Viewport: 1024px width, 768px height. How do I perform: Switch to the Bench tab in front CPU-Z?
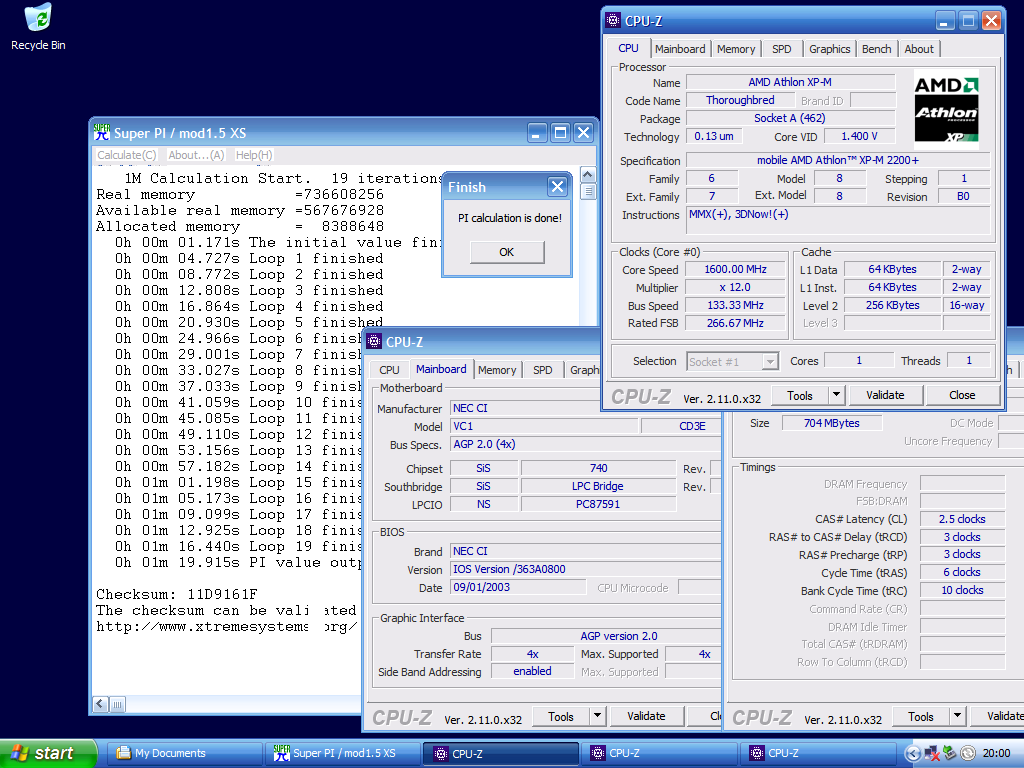(876, 49)
